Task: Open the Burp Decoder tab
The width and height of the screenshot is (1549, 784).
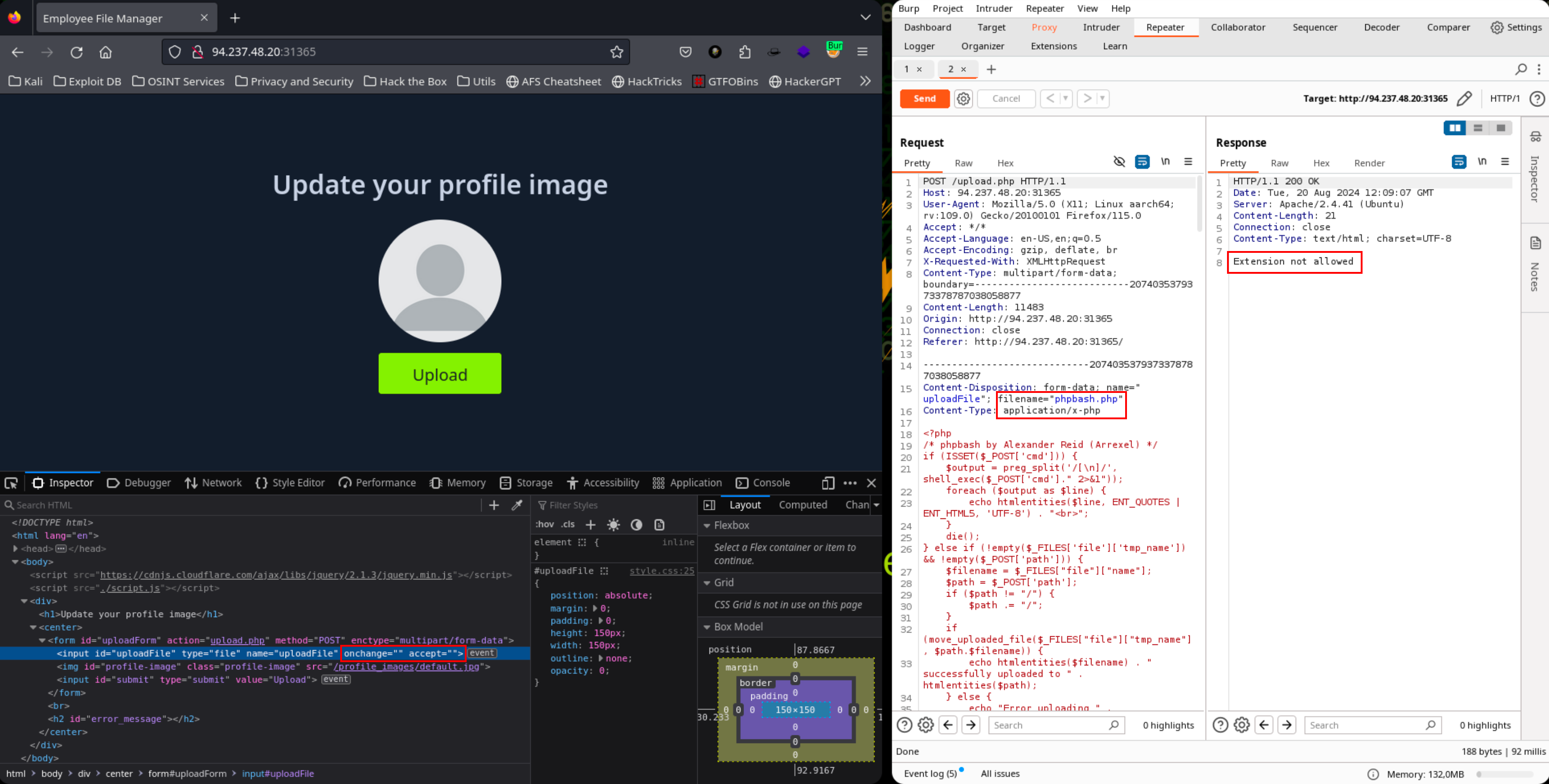Action: (1381, 27)
